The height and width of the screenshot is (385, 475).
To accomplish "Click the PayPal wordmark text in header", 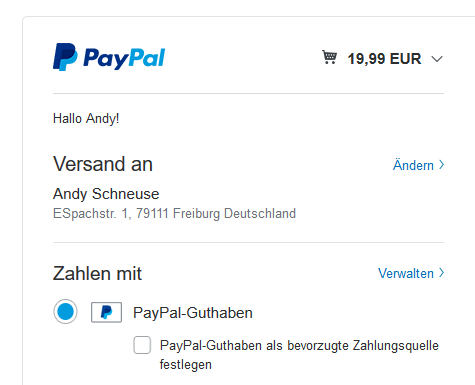I will pyautogui.click(x=124, y=59).
